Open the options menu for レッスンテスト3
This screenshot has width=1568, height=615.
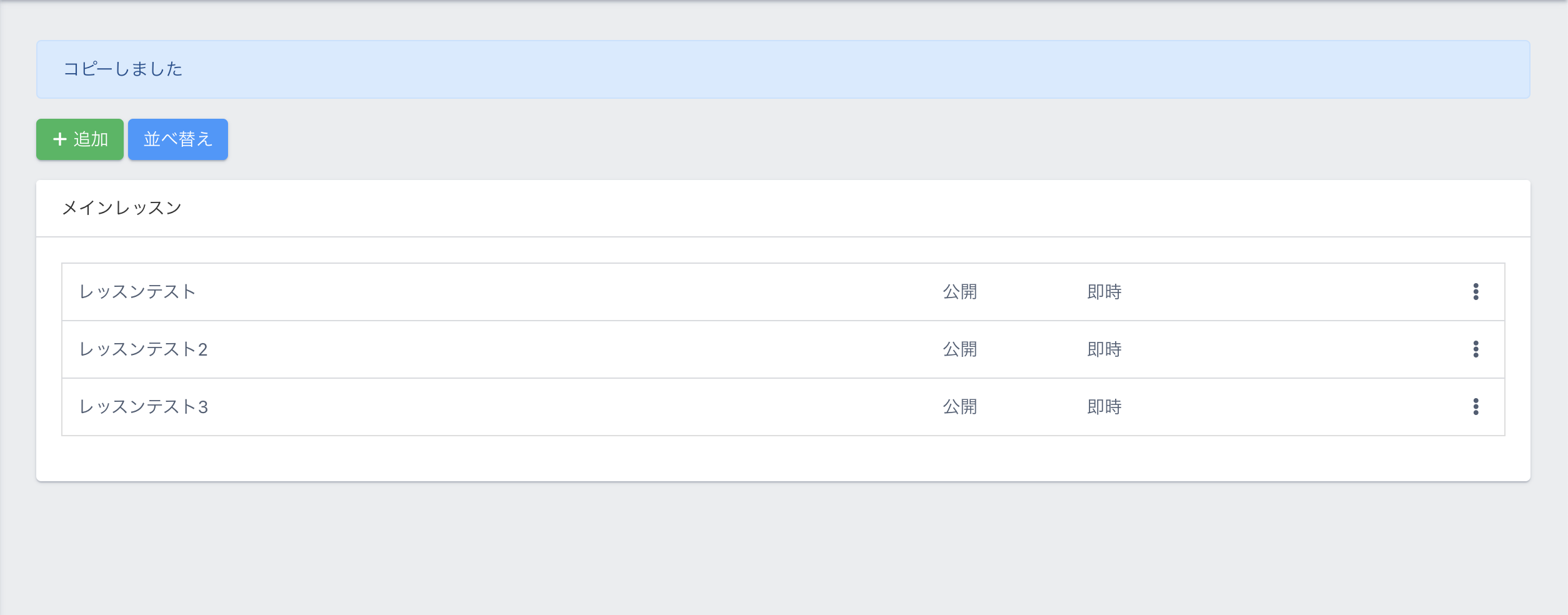coord(1476,407)
